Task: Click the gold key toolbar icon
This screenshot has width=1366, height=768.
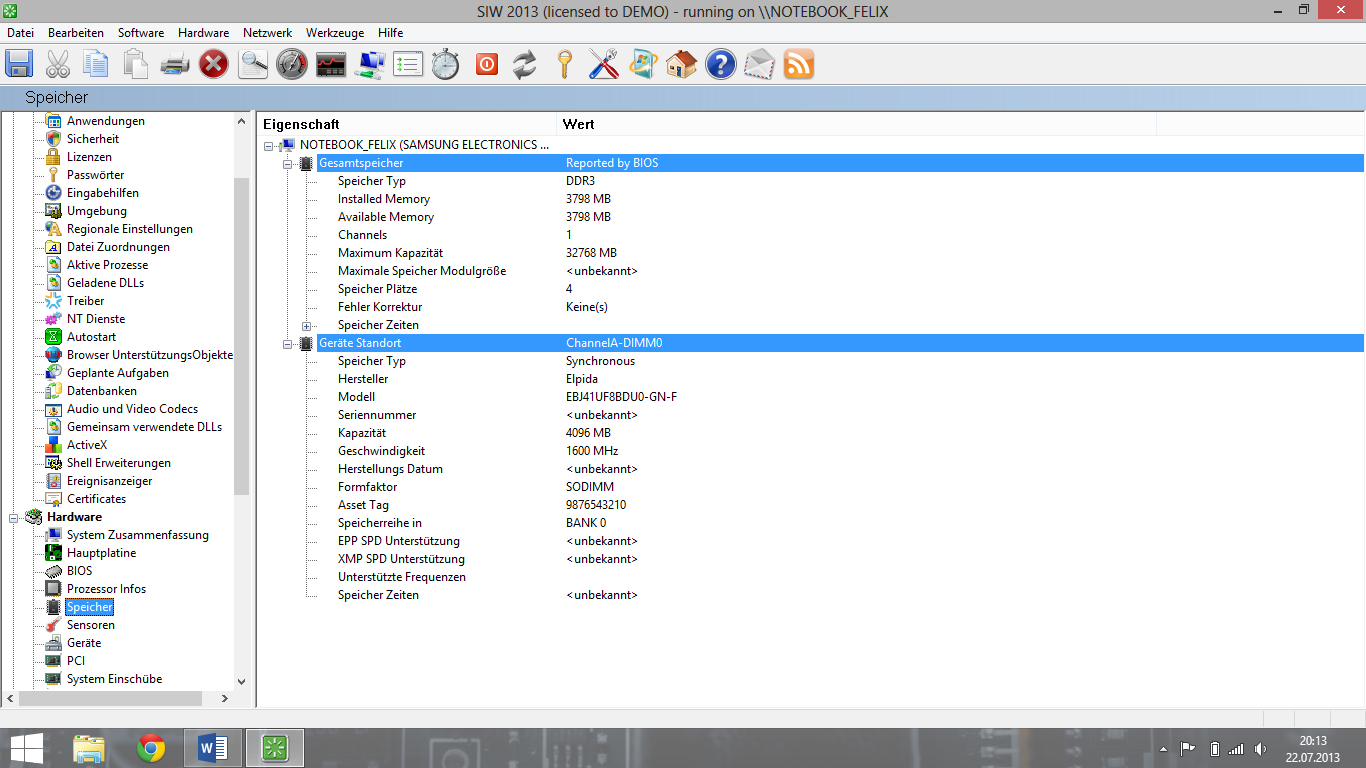Action: click(x=564, y=65)
